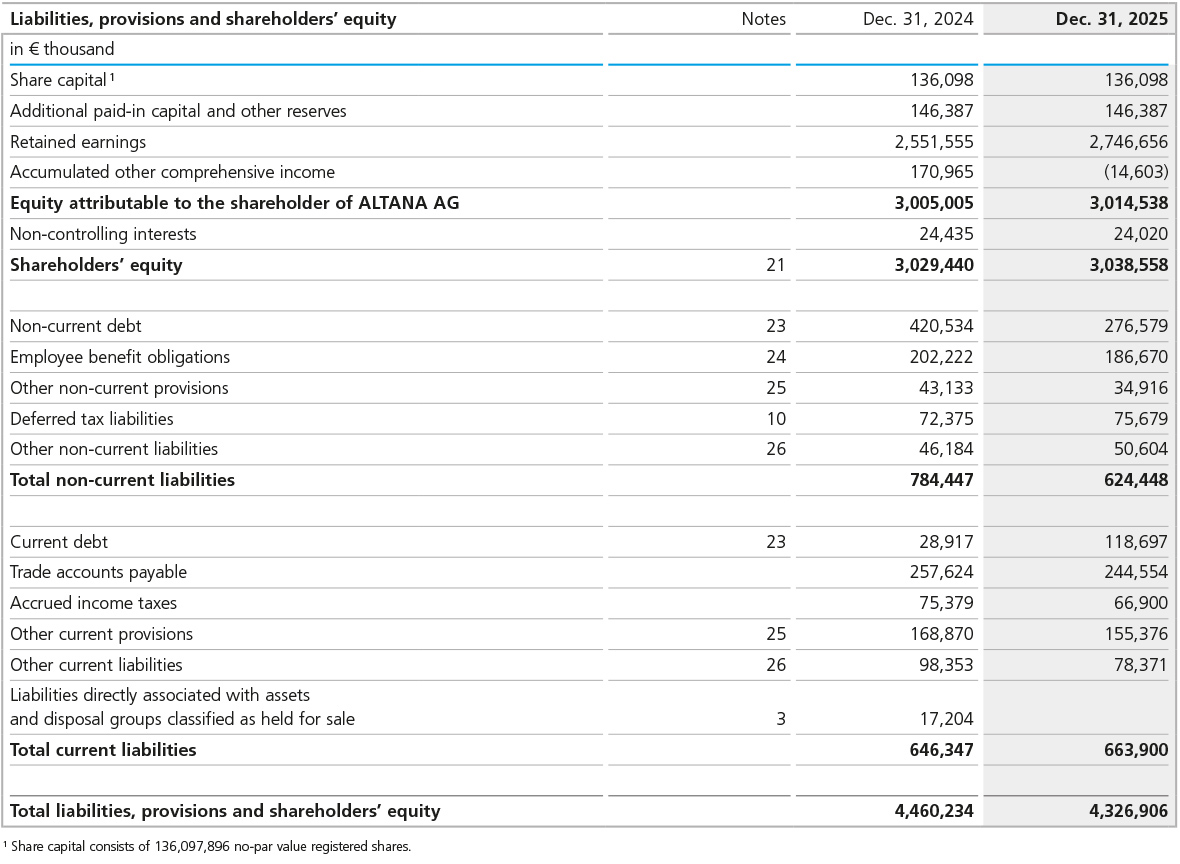Open note 10 for Deferred tax liabilities

point(776,419)
